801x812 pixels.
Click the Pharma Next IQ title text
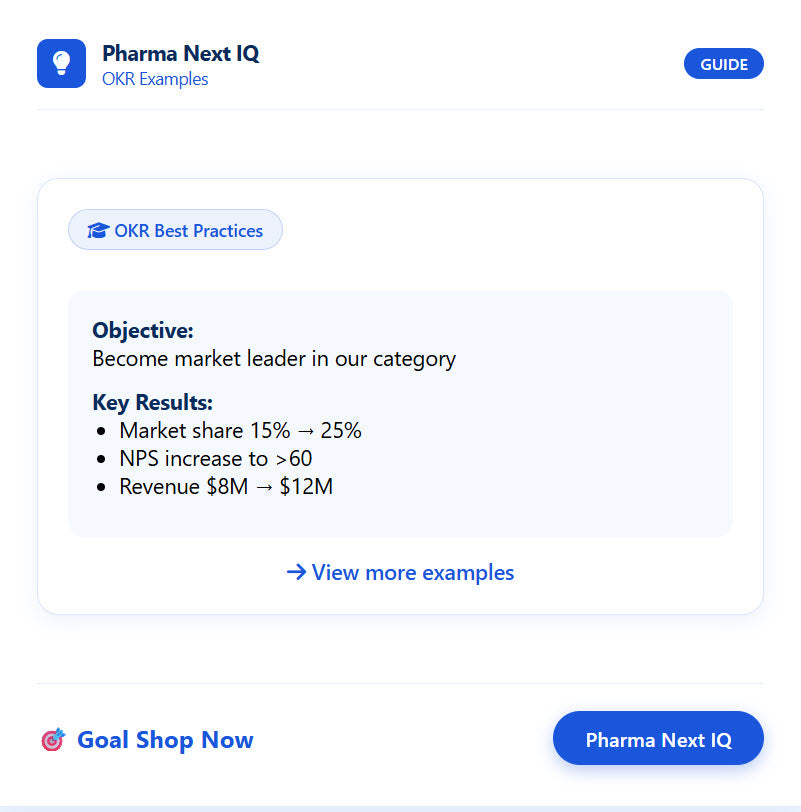pos(180,54)
